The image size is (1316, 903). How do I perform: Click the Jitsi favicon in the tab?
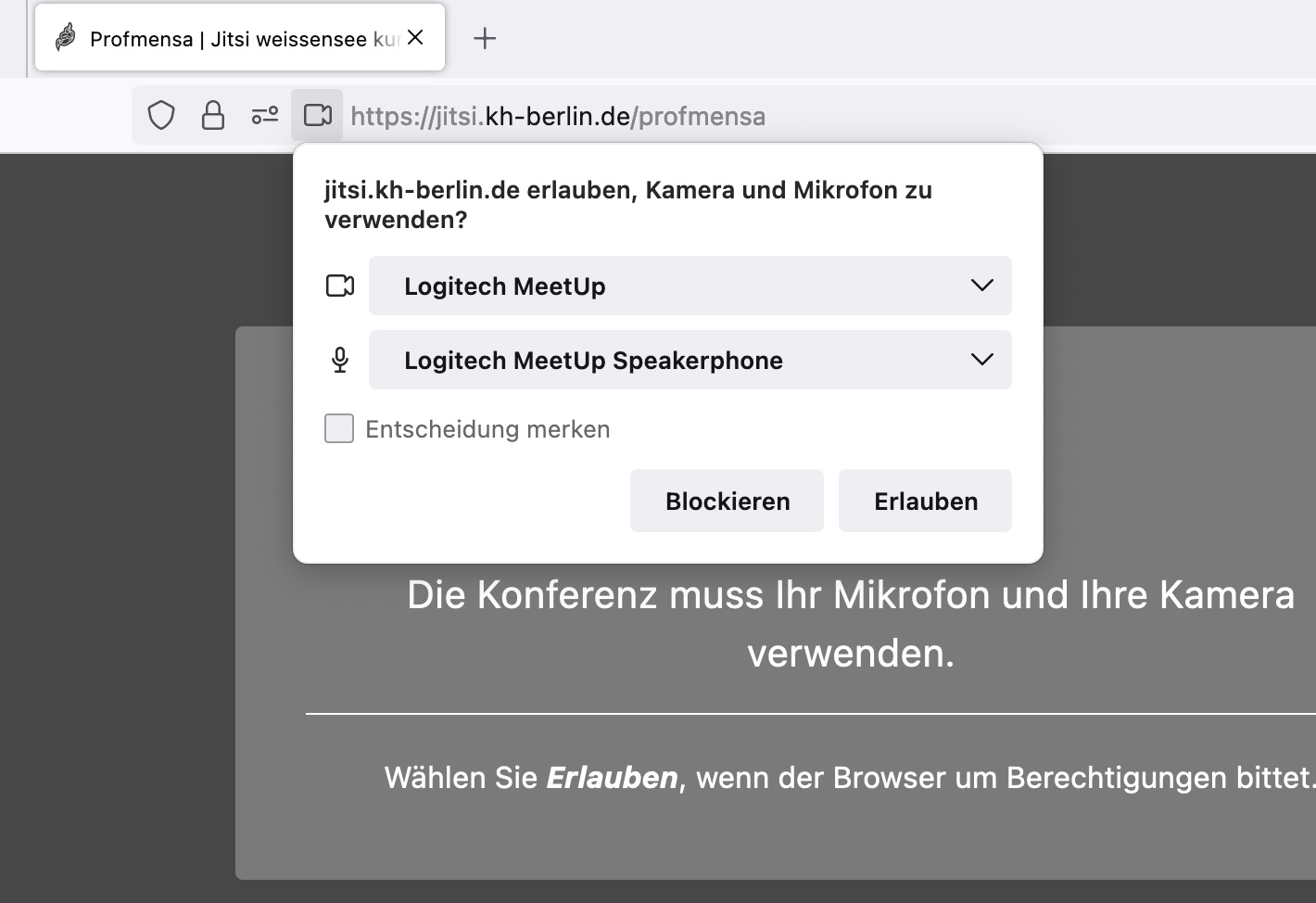coord(66,38)
